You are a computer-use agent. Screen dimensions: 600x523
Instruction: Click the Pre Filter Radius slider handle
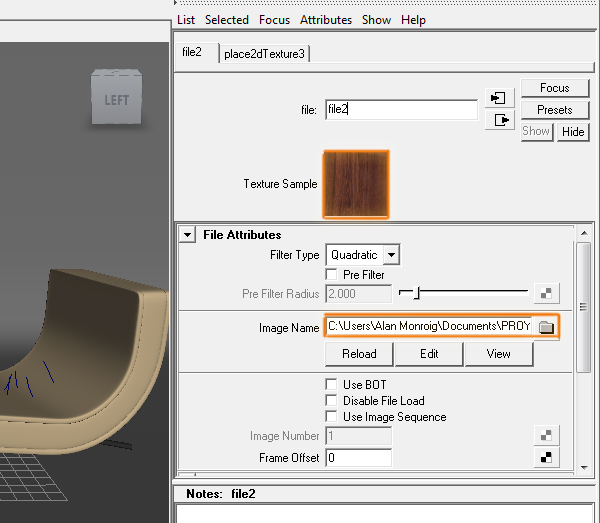click(417, 293)
